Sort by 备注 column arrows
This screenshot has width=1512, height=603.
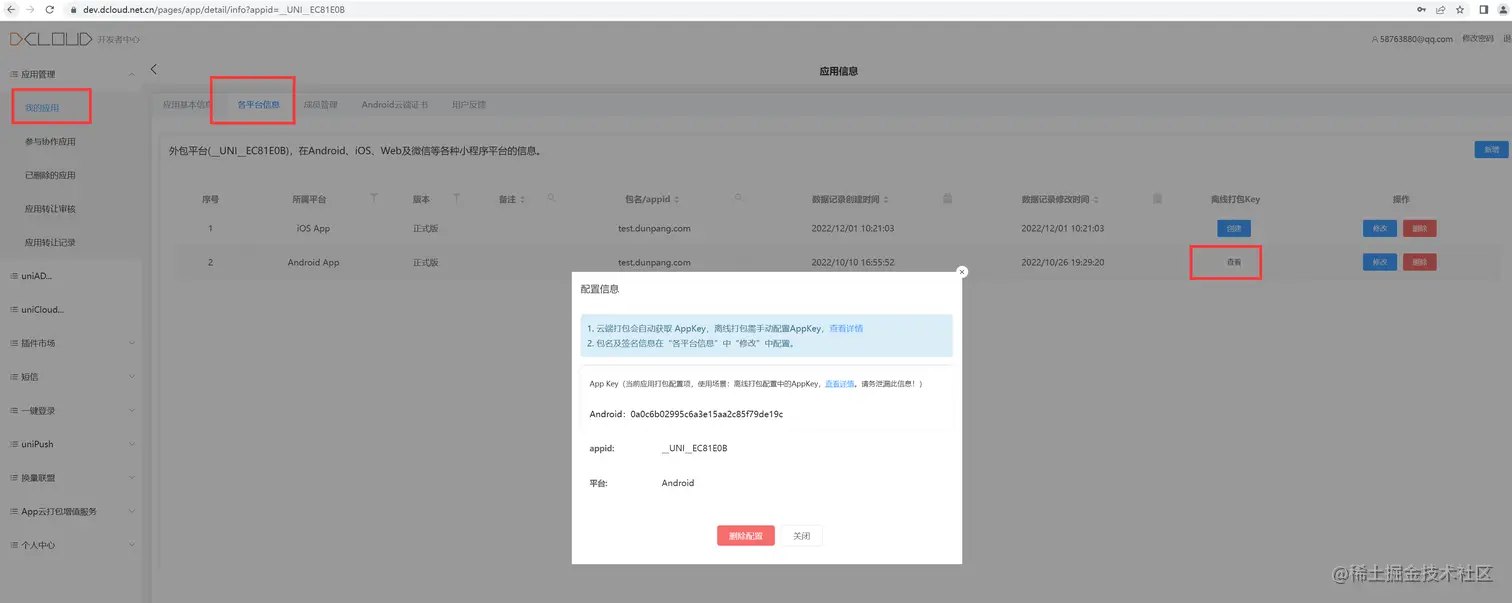tap(522, 200)
